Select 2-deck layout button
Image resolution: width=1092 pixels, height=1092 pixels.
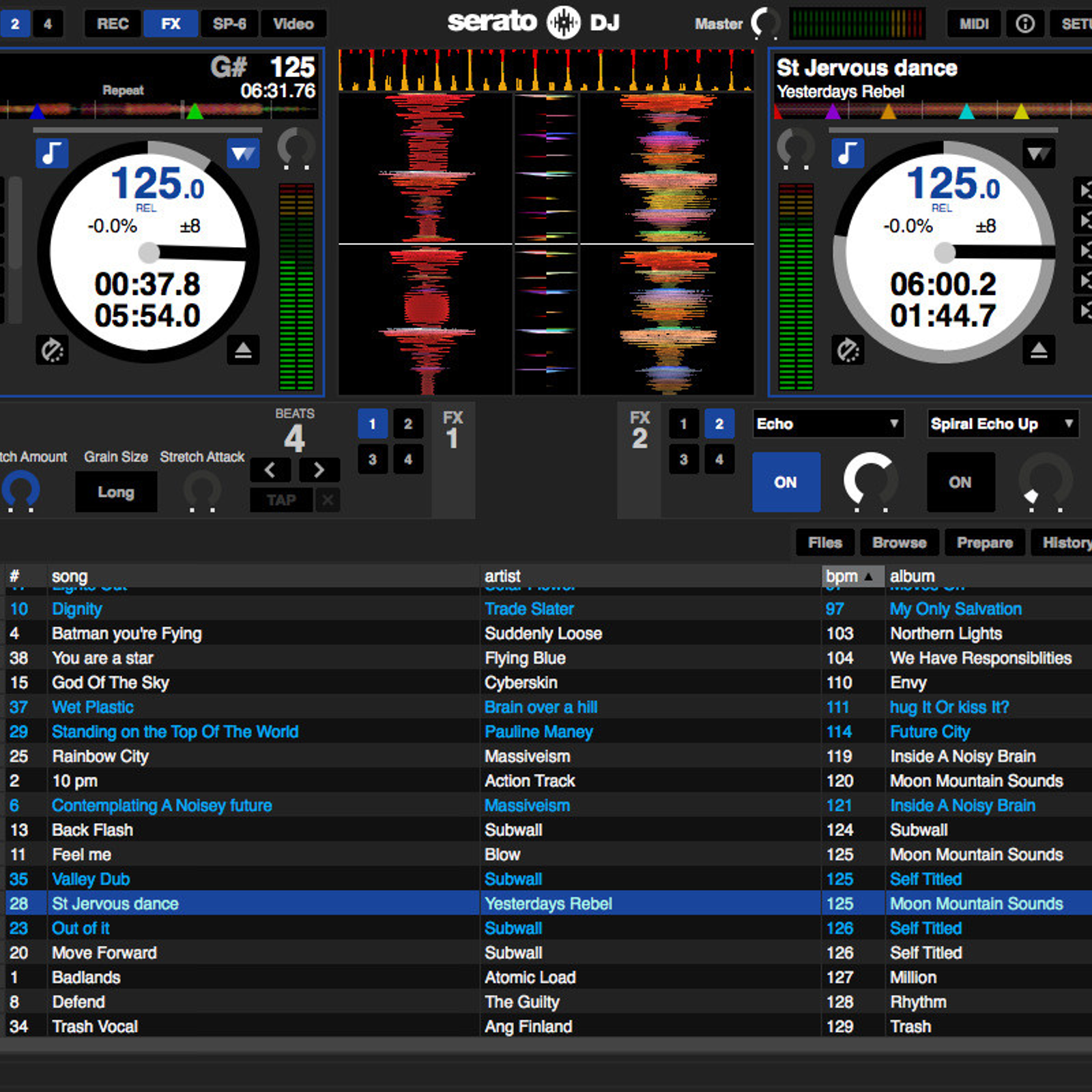point(15,24)
